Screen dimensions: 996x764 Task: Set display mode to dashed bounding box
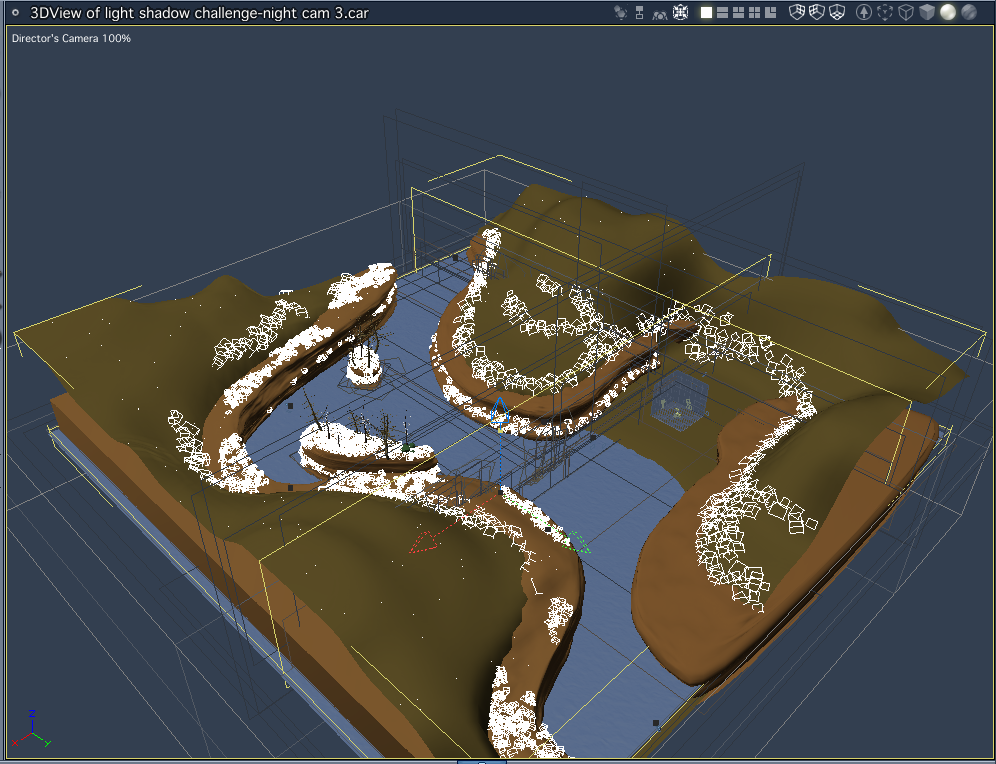click(x=885, y=12)
